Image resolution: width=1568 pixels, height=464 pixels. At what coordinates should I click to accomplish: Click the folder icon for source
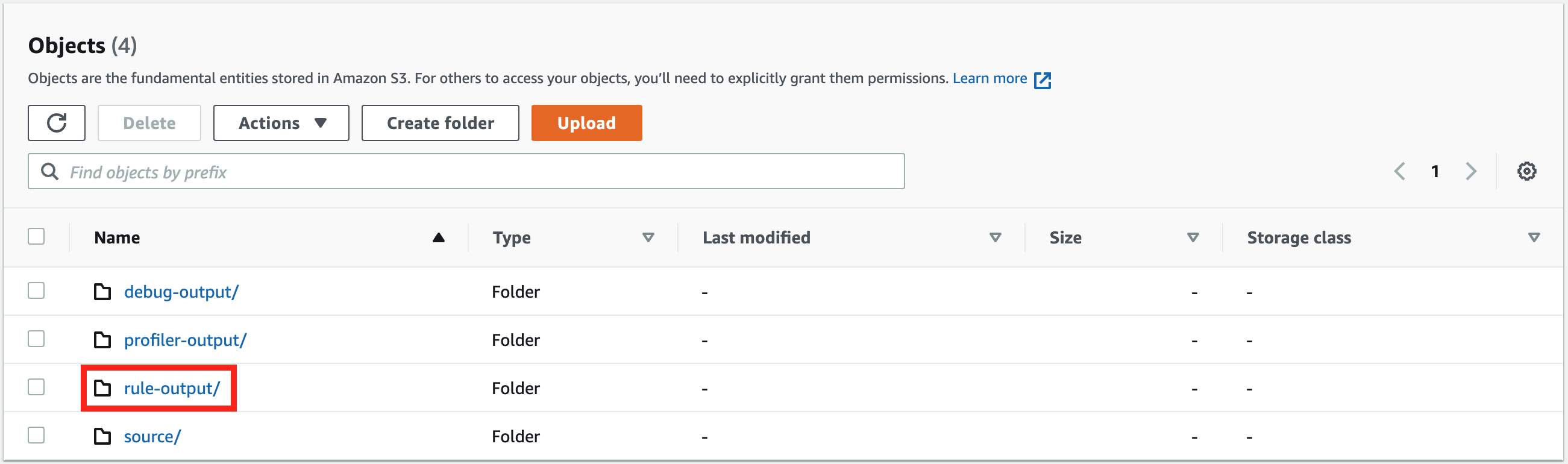(102, 436)
